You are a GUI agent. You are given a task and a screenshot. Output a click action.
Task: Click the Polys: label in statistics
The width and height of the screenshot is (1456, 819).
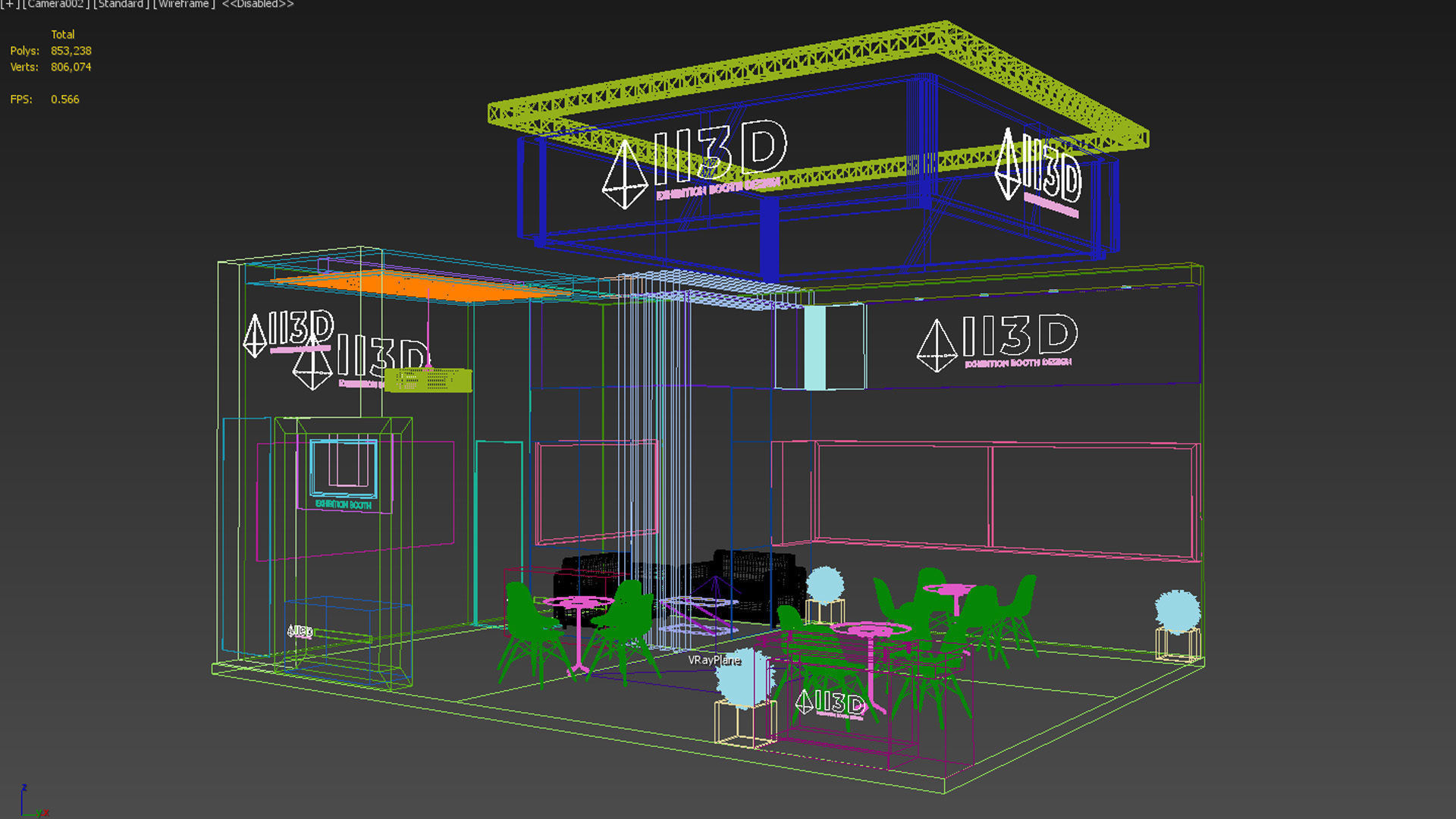click(x=24, y=51)
